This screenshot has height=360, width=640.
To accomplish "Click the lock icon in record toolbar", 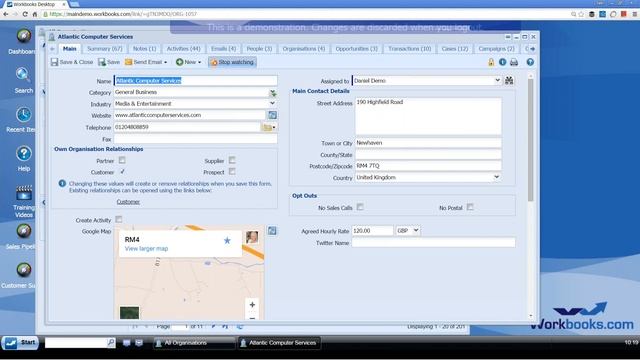I will 491,62.
